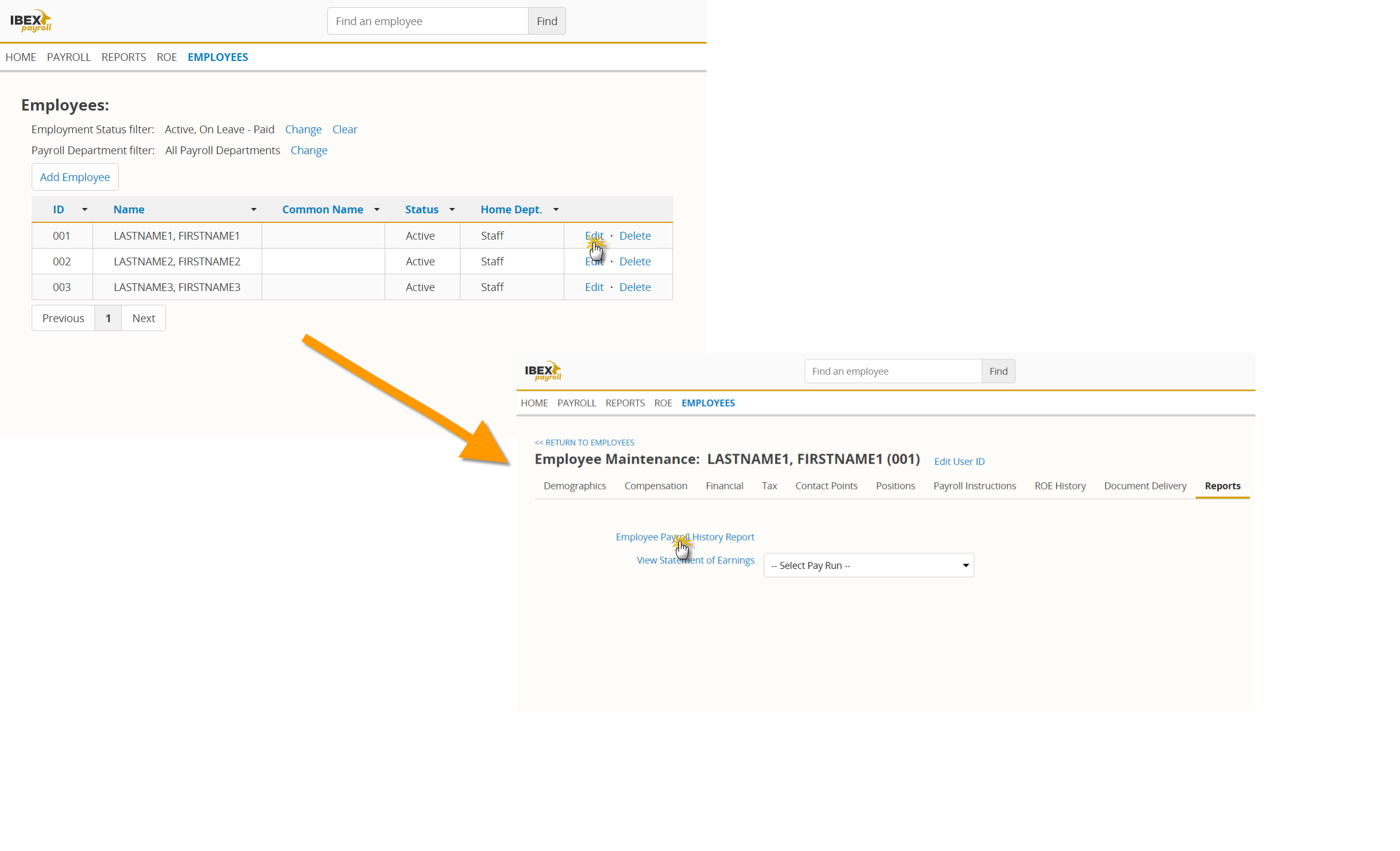The width and height of the screenshot is (1400, 851).
Task: Click the Find button in Employee Maintenance page
Action: (x=998, y=371)
